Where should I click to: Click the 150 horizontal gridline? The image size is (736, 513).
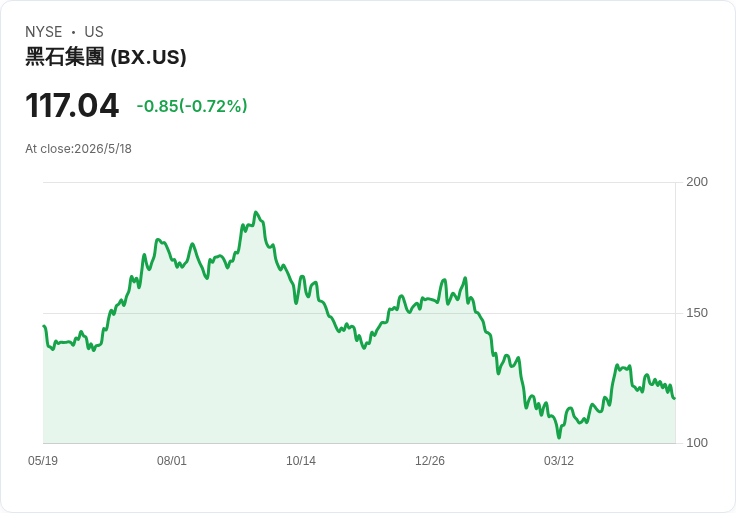pos(359,313)
